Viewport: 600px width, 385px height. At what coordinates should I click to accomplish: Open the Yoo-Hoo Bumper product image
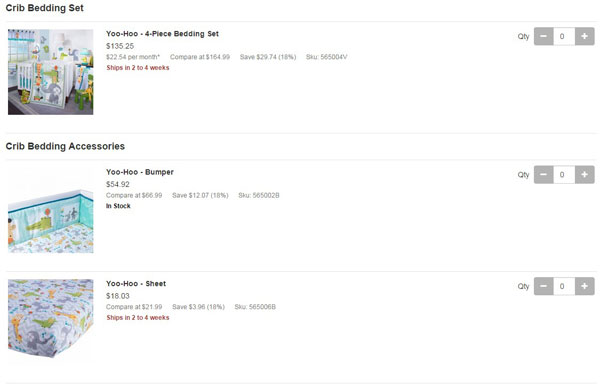pos(51,210)
